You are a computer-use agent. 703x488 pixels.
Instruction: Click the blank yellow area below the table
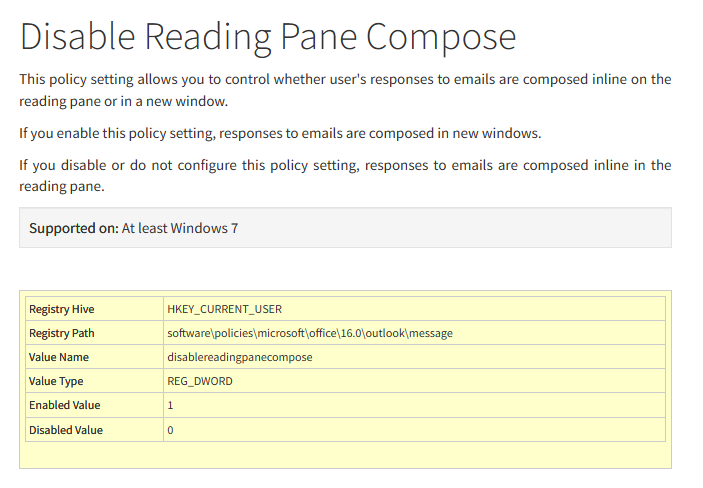pyautogui.click(x=345, y=455)
